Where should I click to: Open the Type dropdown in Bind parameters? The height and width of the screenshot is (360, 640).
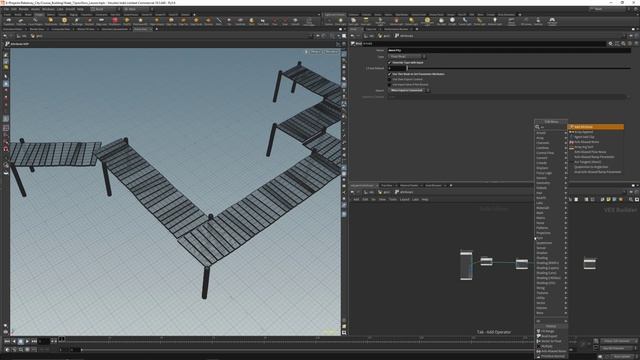point(407,56)
